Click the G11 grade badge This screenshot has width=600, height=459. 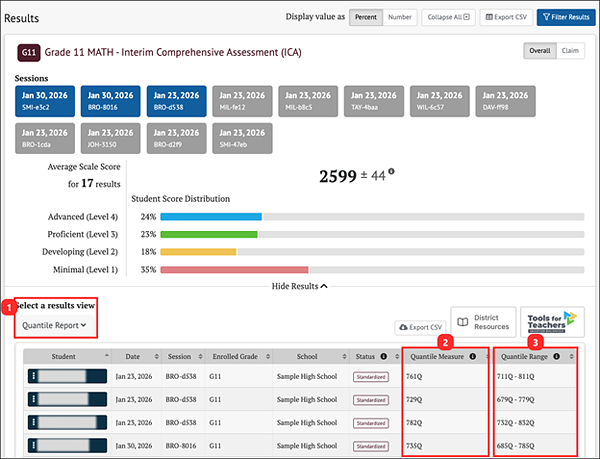(29, 52)
